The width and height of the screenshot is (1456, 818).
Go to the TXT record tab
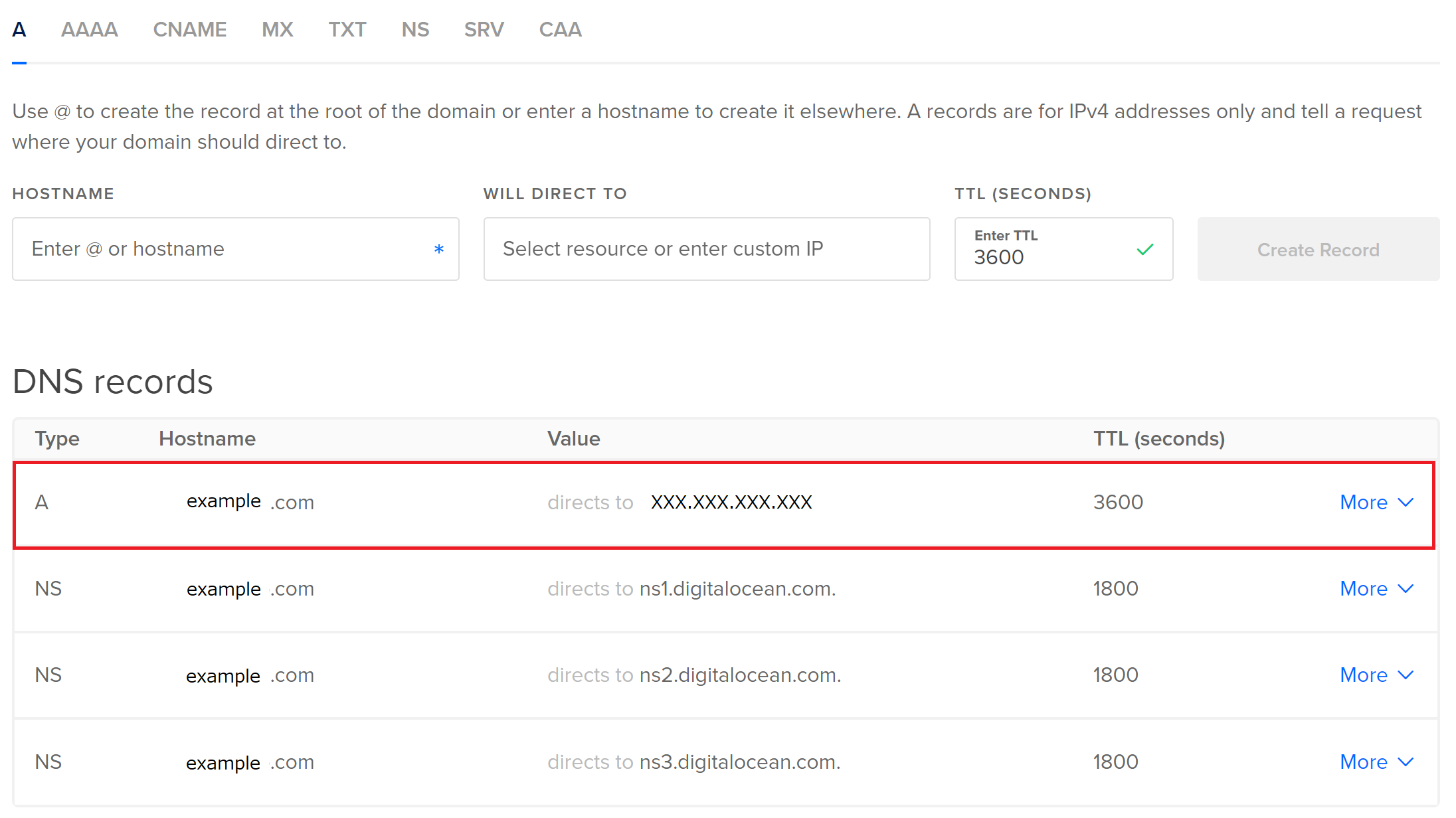[x=347, y=30]
